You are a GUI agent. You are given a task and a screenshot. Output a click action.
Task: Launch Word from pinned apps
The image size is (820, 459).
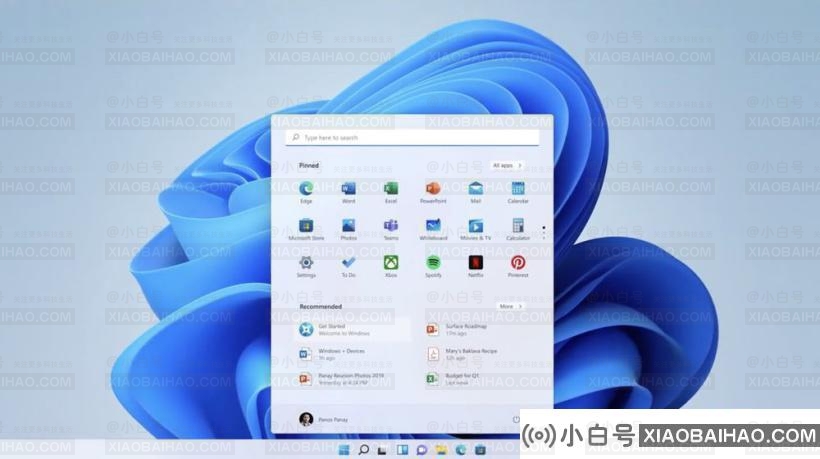(x=348, y=192)
